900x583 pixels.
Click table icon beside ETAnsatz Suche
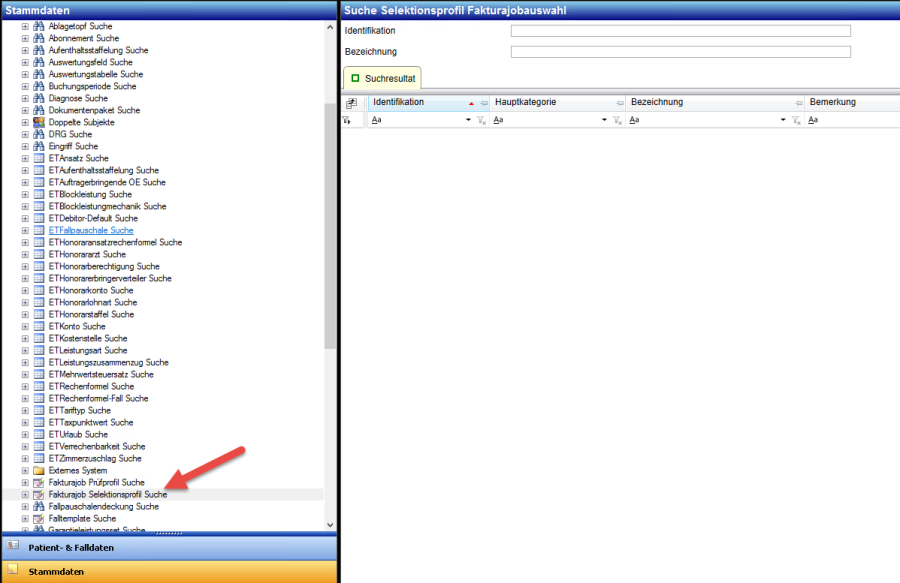[x=38, y=158]
